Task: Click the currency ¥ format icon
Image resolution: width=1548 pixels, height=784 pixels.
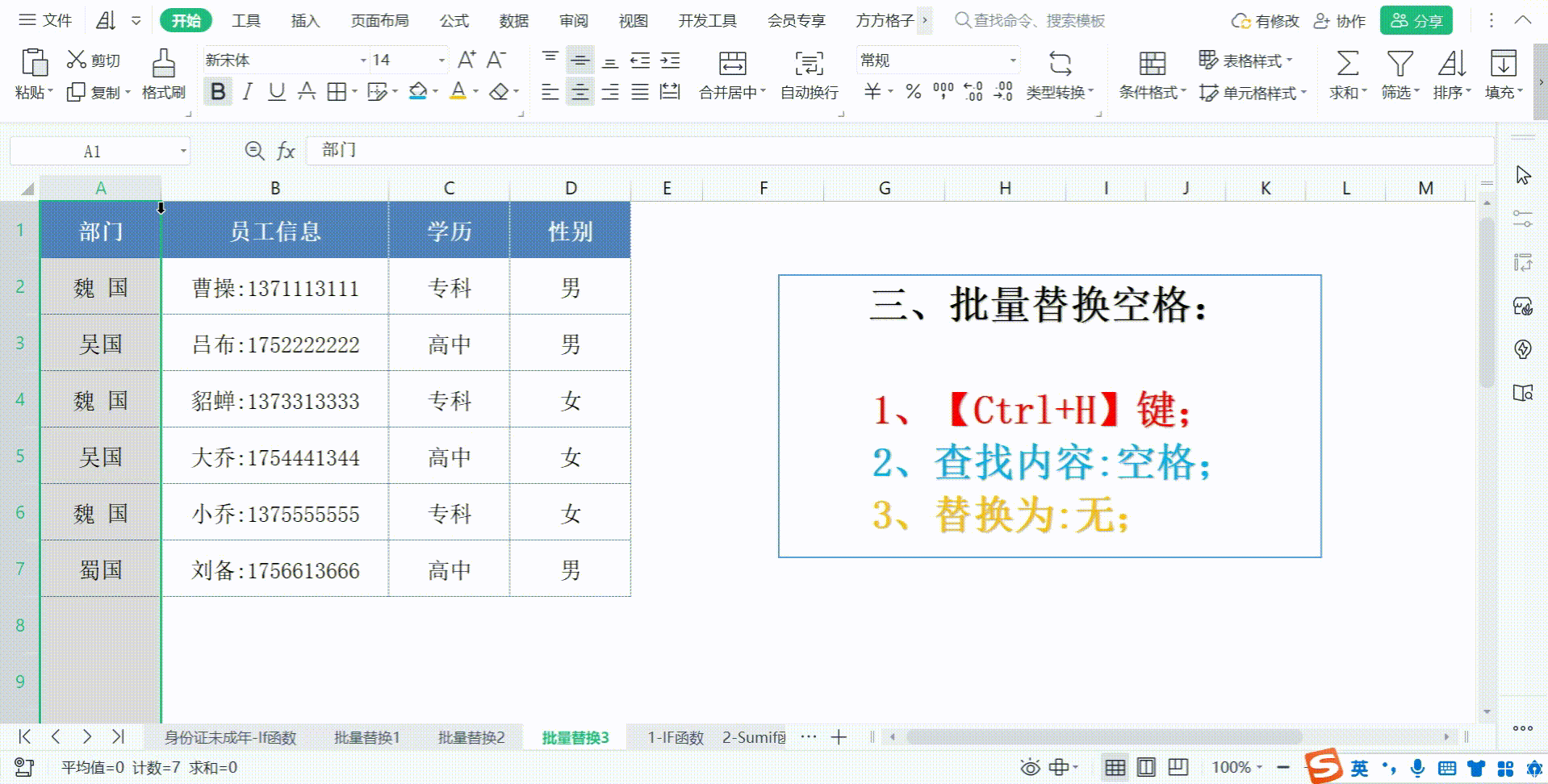Action: tap(872, 92)
